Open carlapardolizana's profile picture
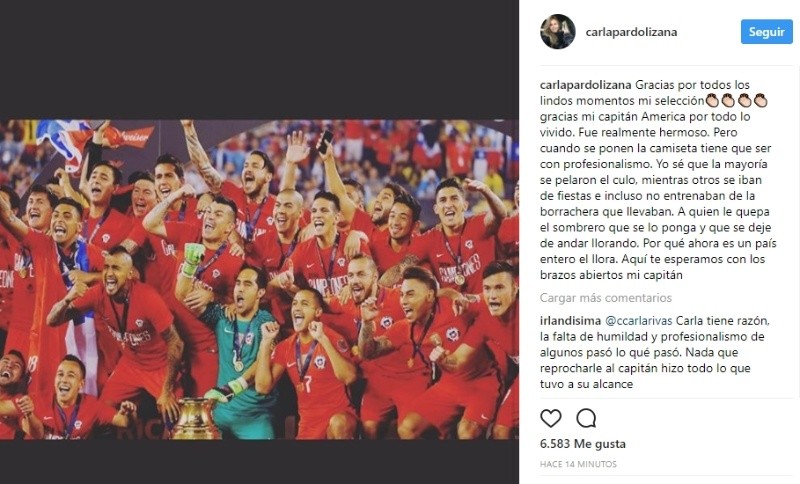This screenshot has height=484, width=800. pyautogui.click(x=558, y=32)
